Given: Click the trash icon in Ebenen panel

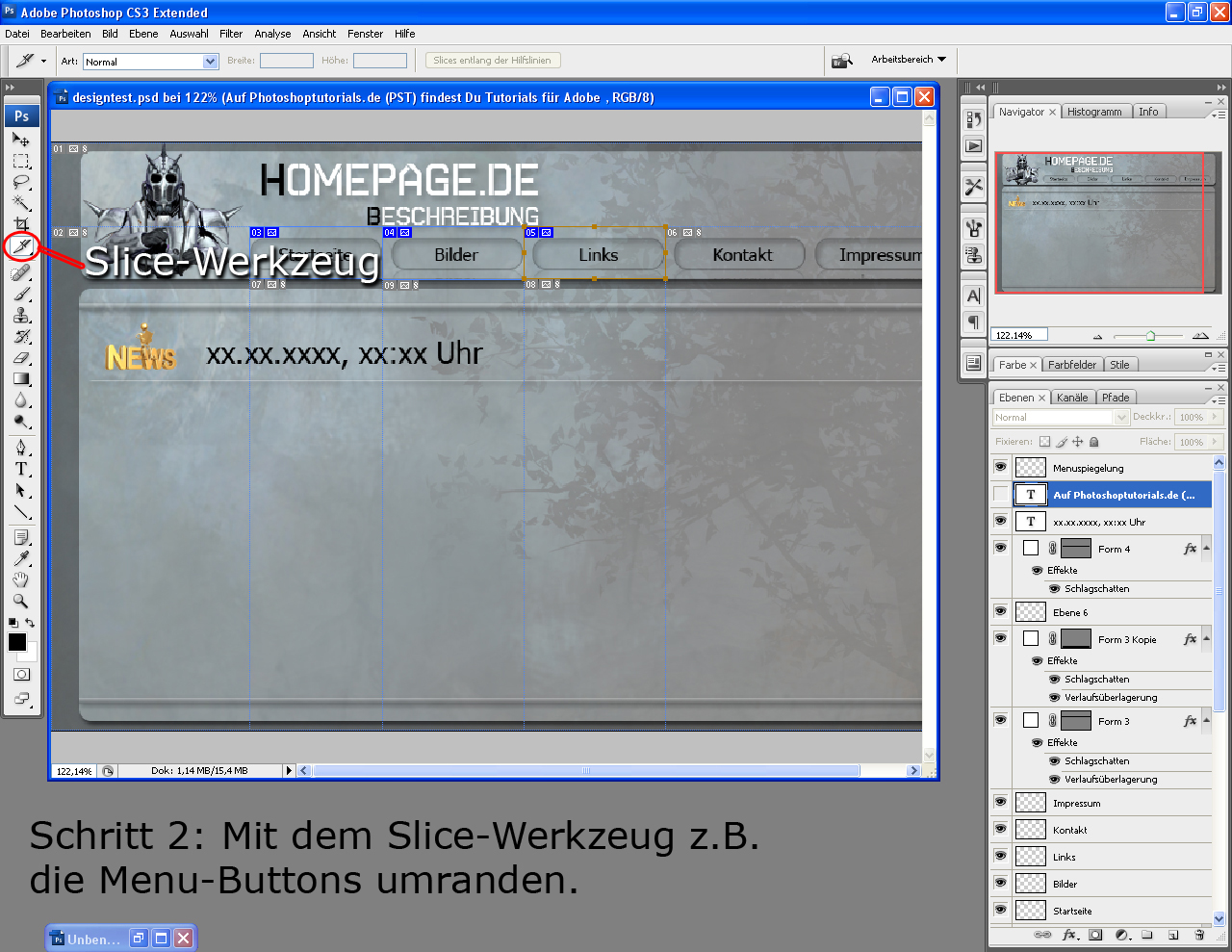Looking at the screenshot, I should pos(1199,935).
